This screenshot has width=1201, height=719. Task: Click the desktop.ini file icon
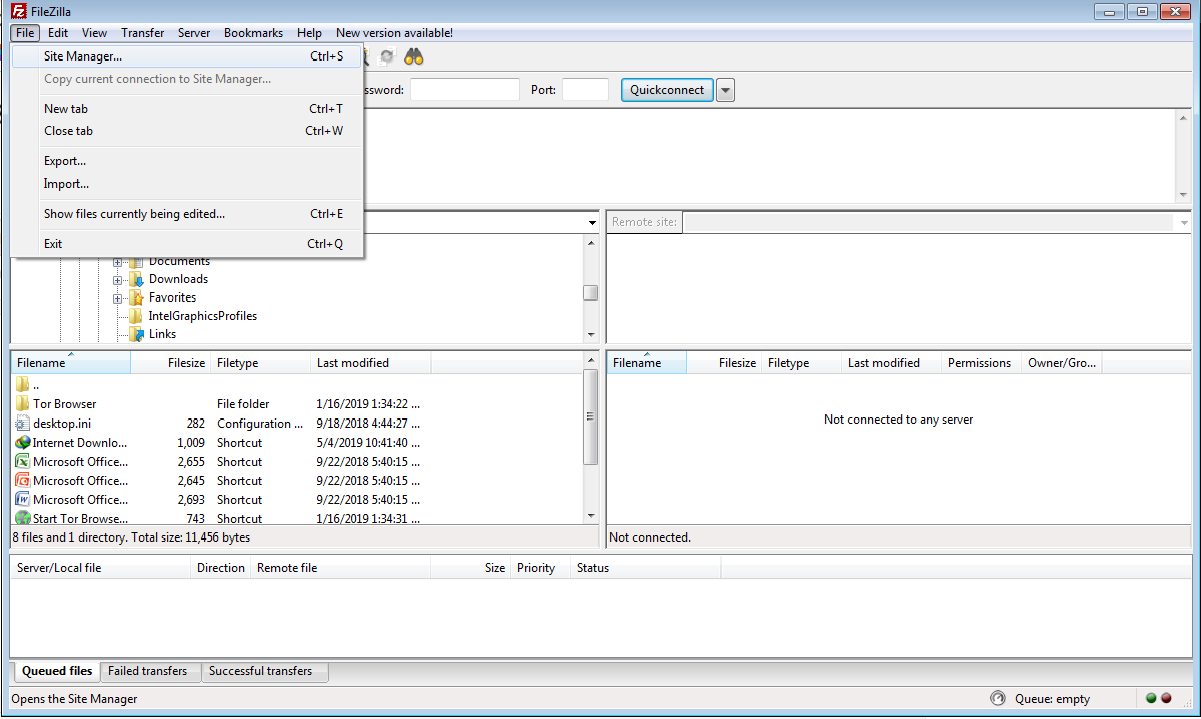(x=23, y=423)
